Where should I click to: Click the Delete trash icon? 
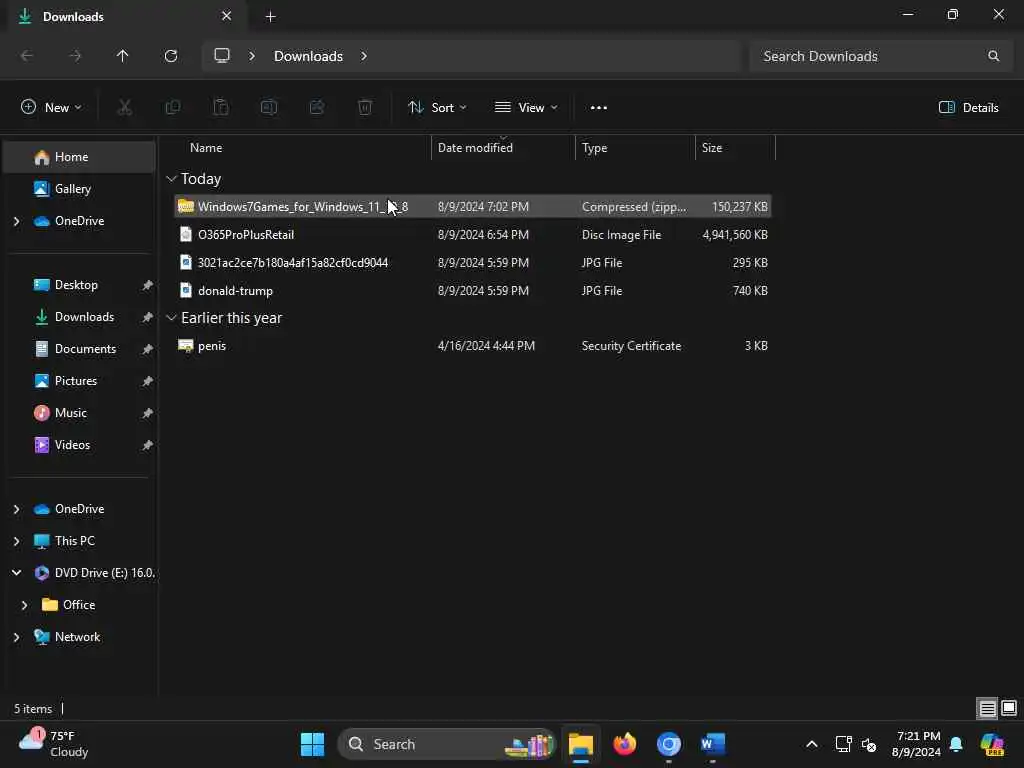[365, 107]
